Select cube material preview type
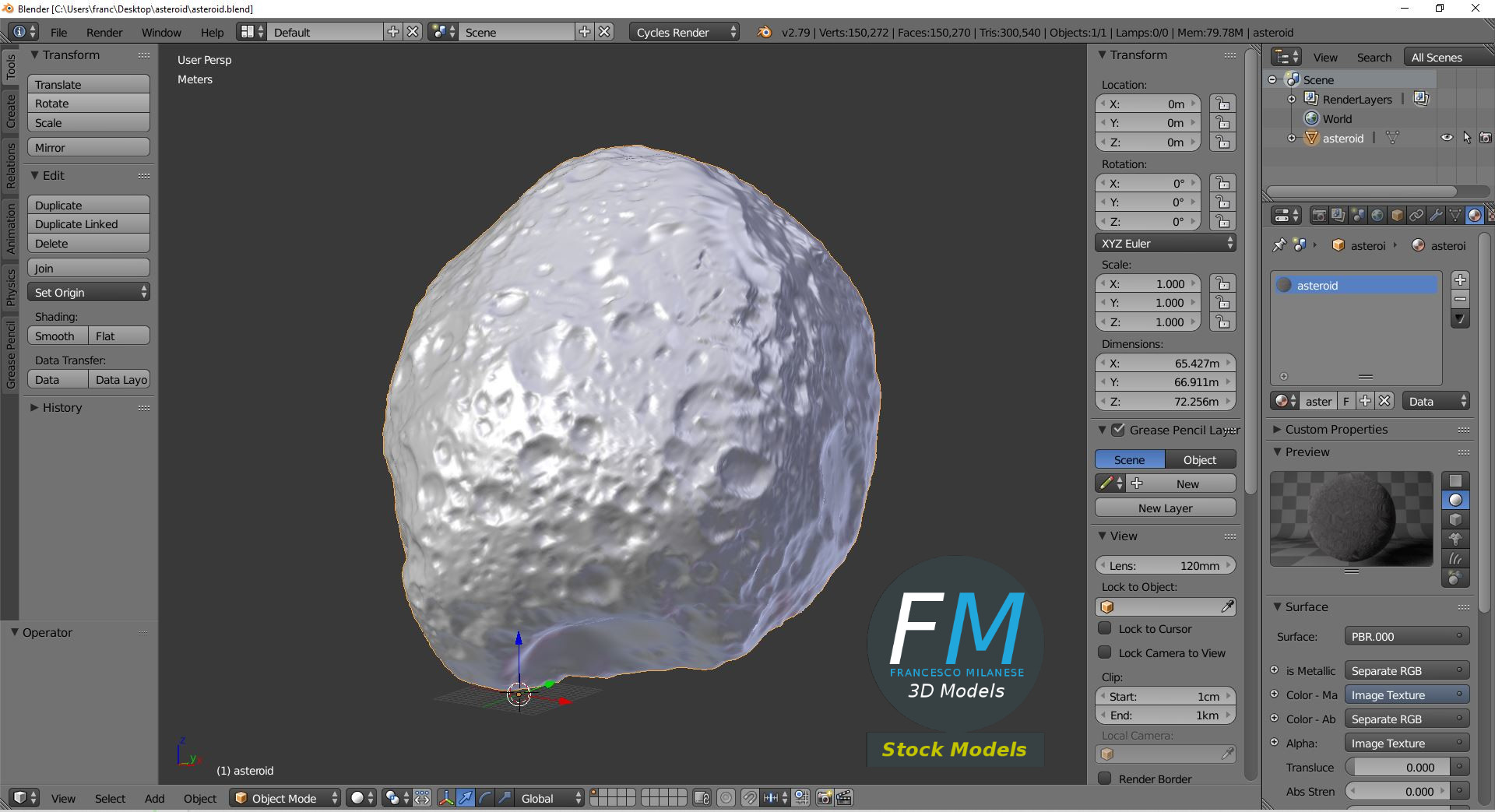Screen dimensions: 1495x812 click(x=1455, y=519)
